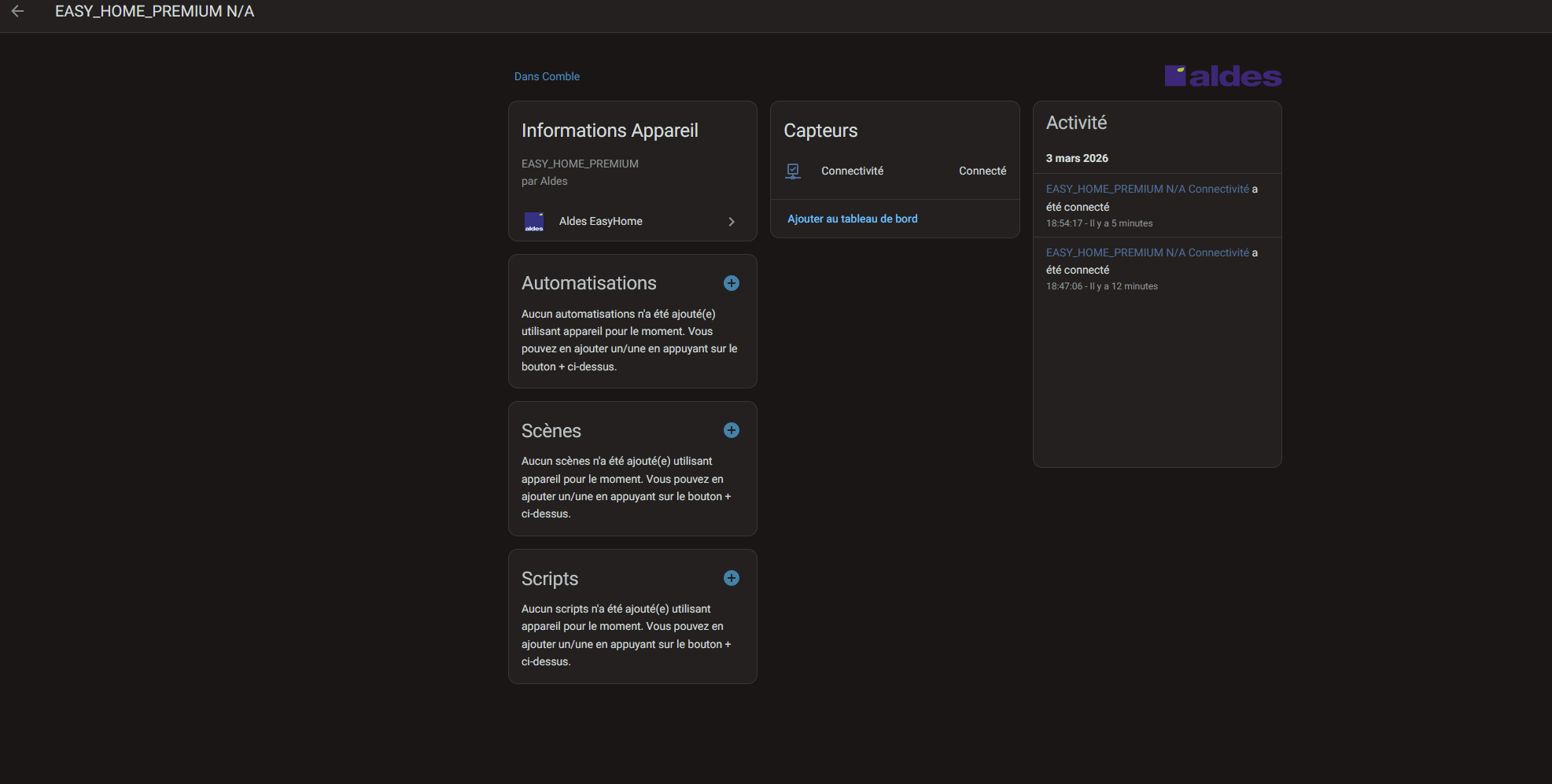Open the 18:54:17 activity entity link
The image size is (1552, 784).
(1147, 189)
